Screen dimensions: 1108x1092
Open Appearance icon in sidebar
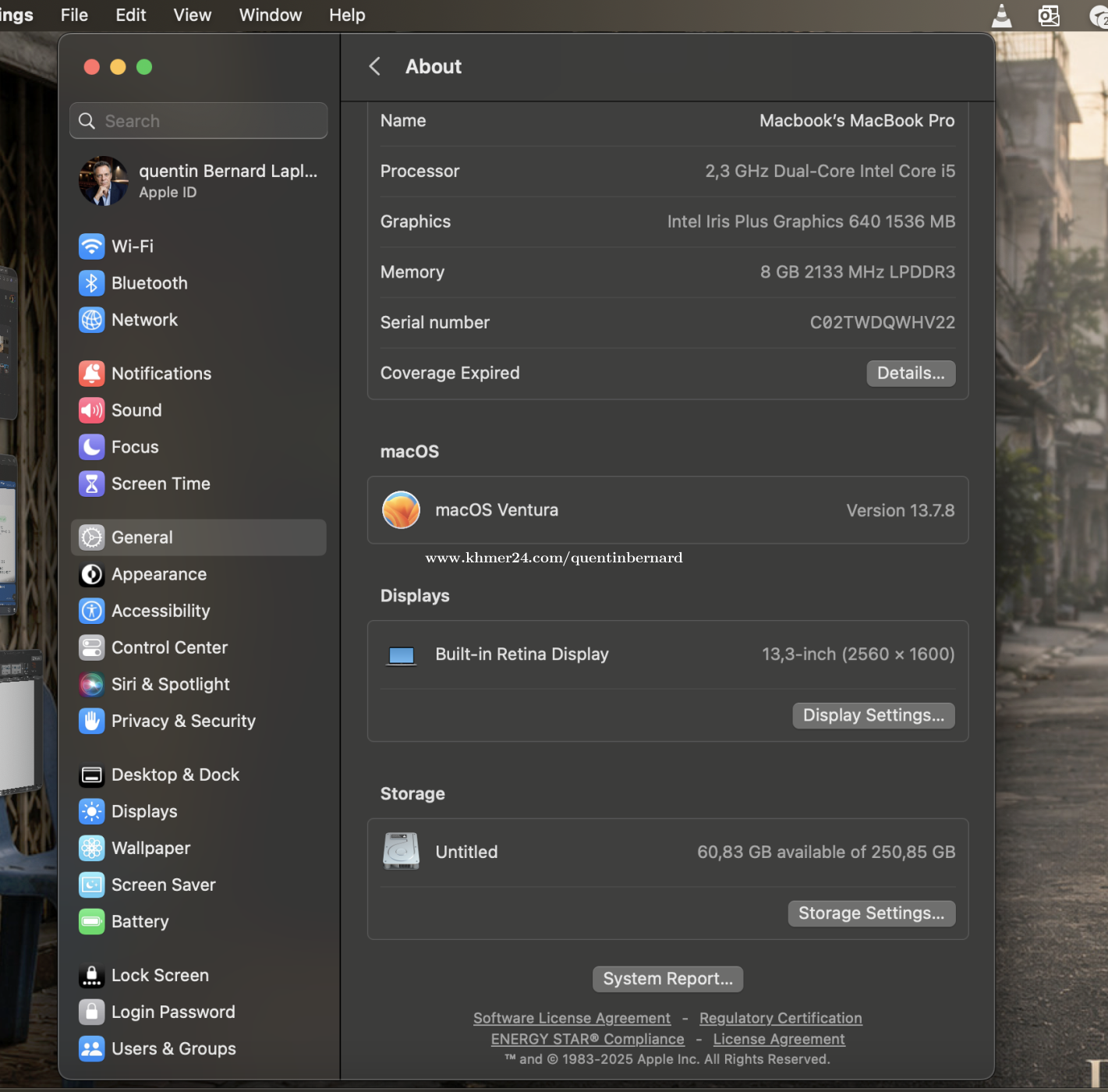point(92,574)
